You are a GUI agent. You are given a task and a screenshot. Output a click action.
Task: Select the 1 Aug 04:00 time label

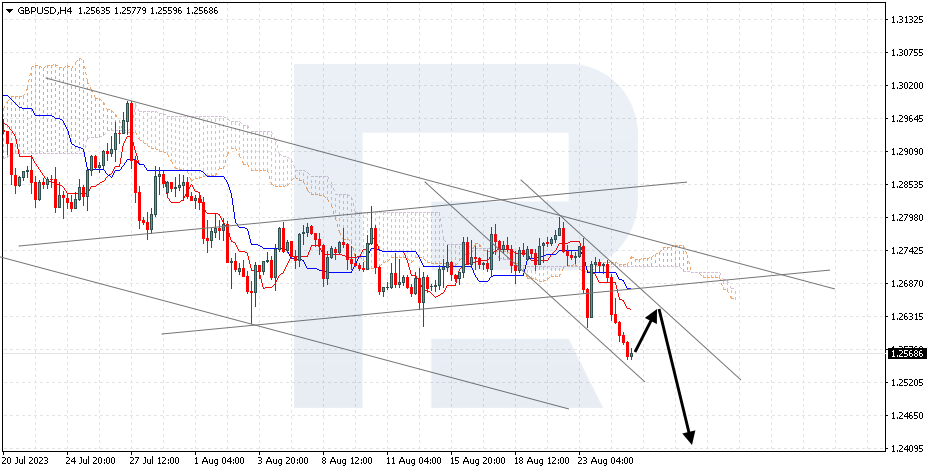pyautogui.click(x=218, y=461)
